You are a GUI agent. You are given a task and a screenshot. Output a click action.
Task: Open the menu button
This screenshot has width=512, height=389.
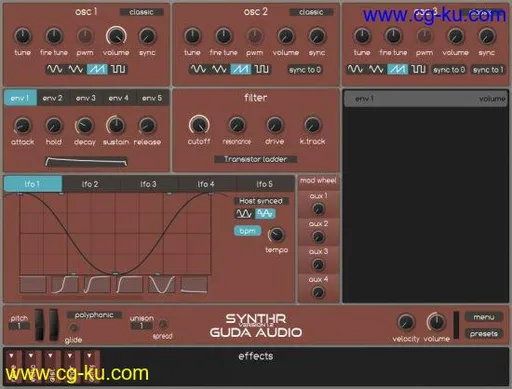click(484, 317)
